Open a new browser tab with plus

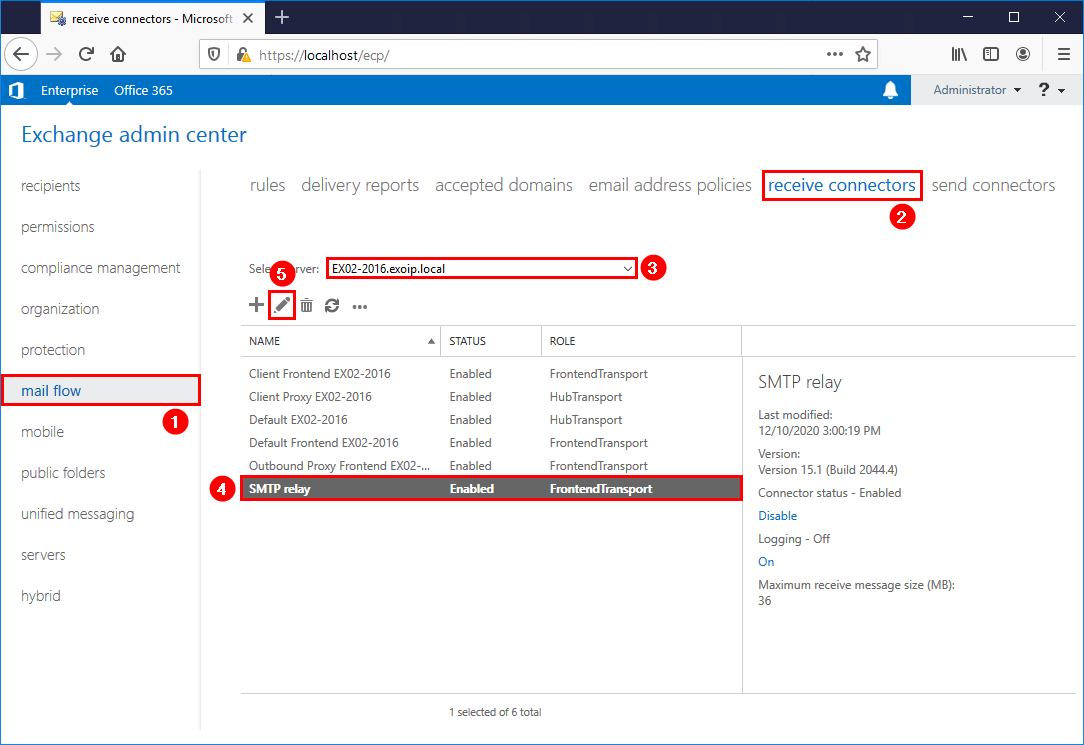282,17
